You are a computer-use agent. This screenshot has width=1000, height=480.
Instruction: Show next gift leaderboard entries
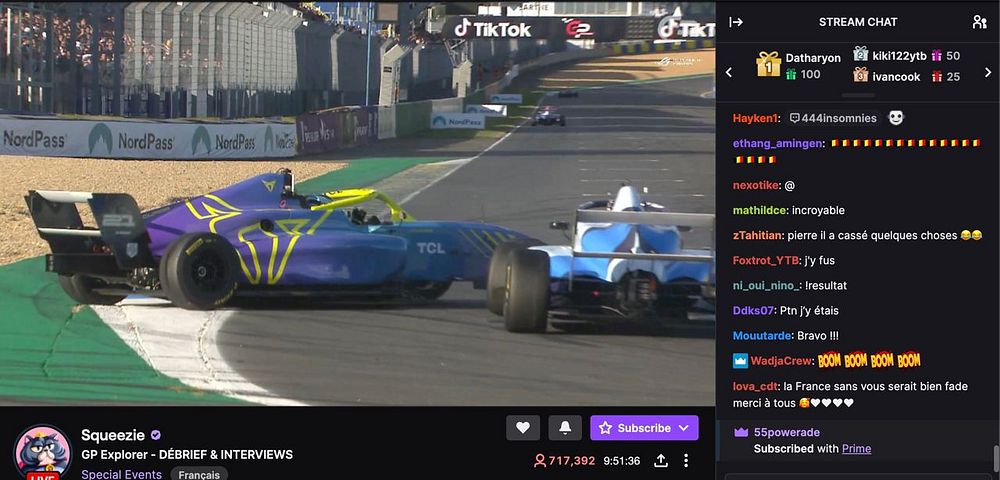pos(989,73)
